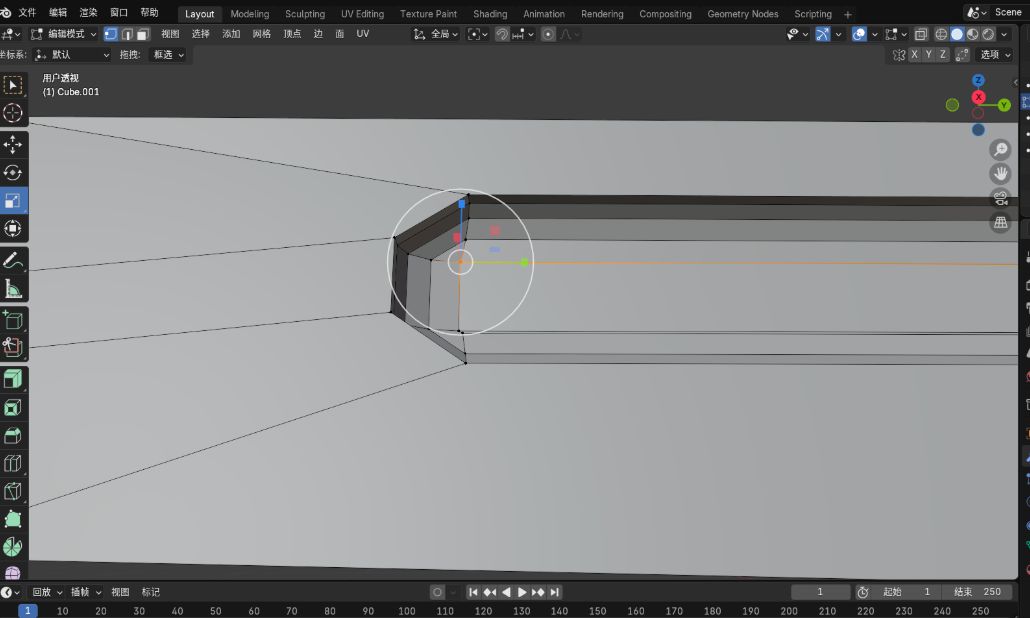The image size is (1030, 618).
Task: Choose the Move tool
Action: pyautogui.click(x=13, y=144)
